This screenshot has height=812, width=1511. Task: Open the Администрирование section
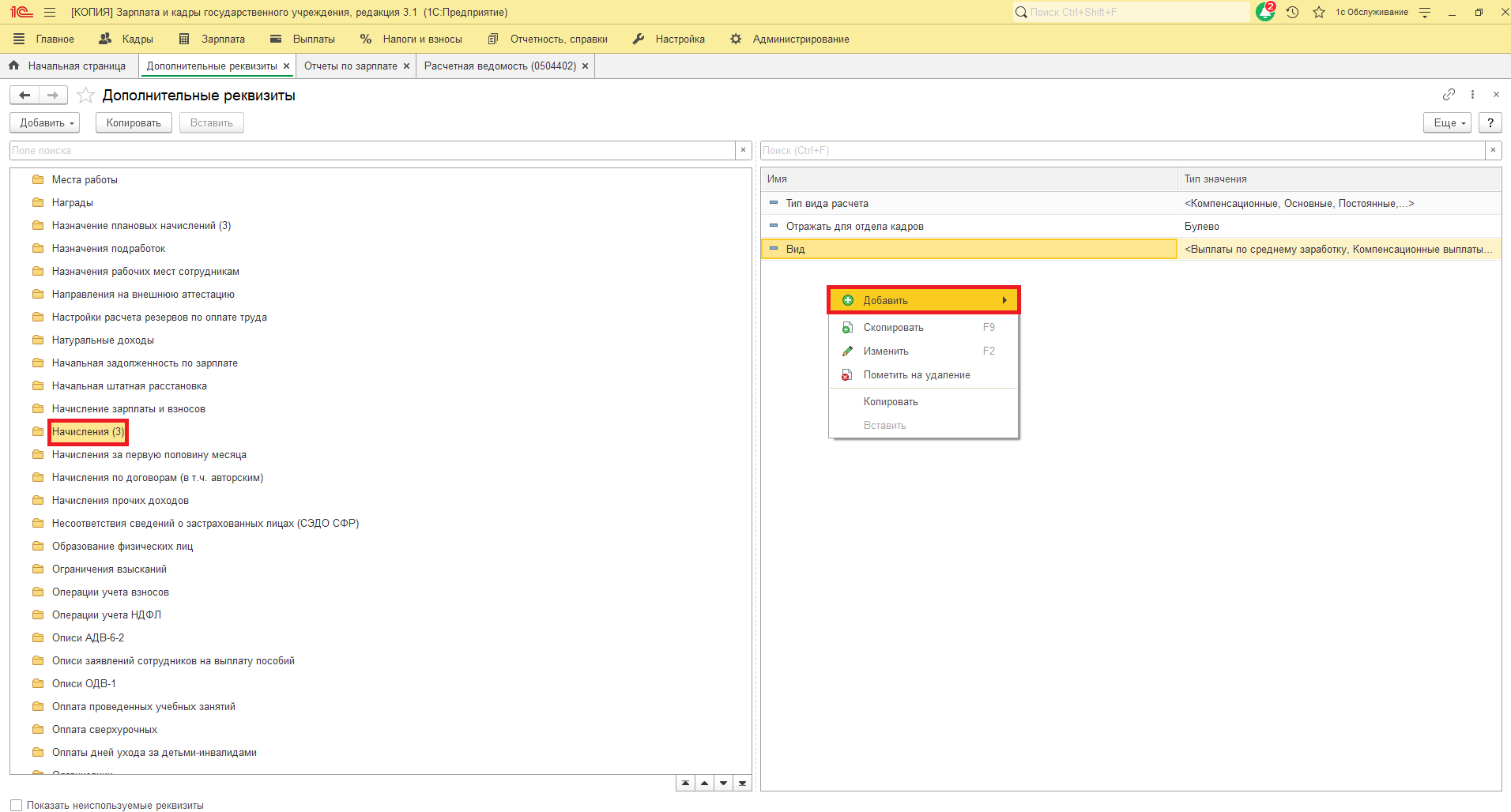click(x=789, y=39)
